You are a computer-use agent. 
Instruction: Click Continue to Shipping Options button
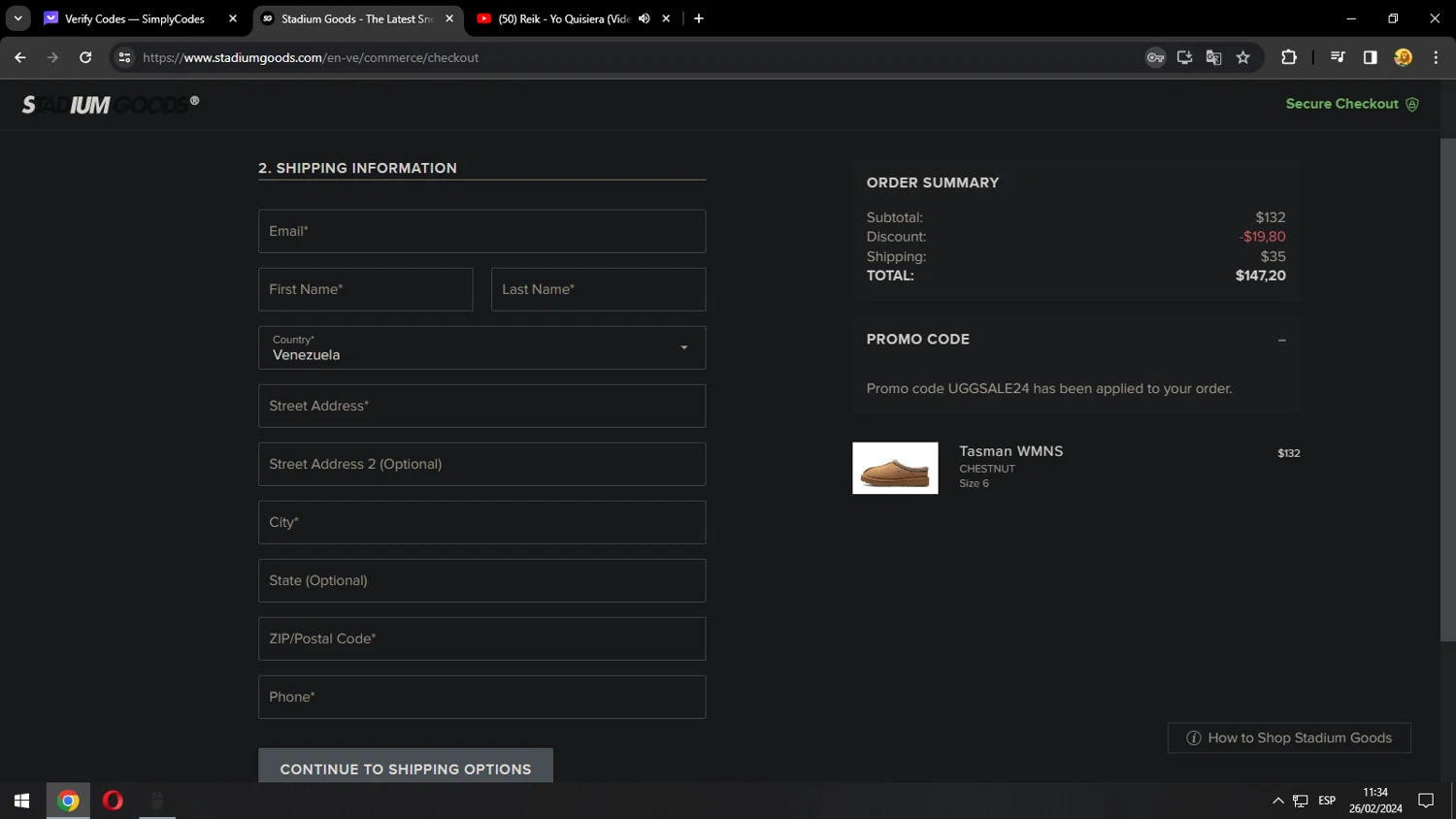(x=406, y=766)
